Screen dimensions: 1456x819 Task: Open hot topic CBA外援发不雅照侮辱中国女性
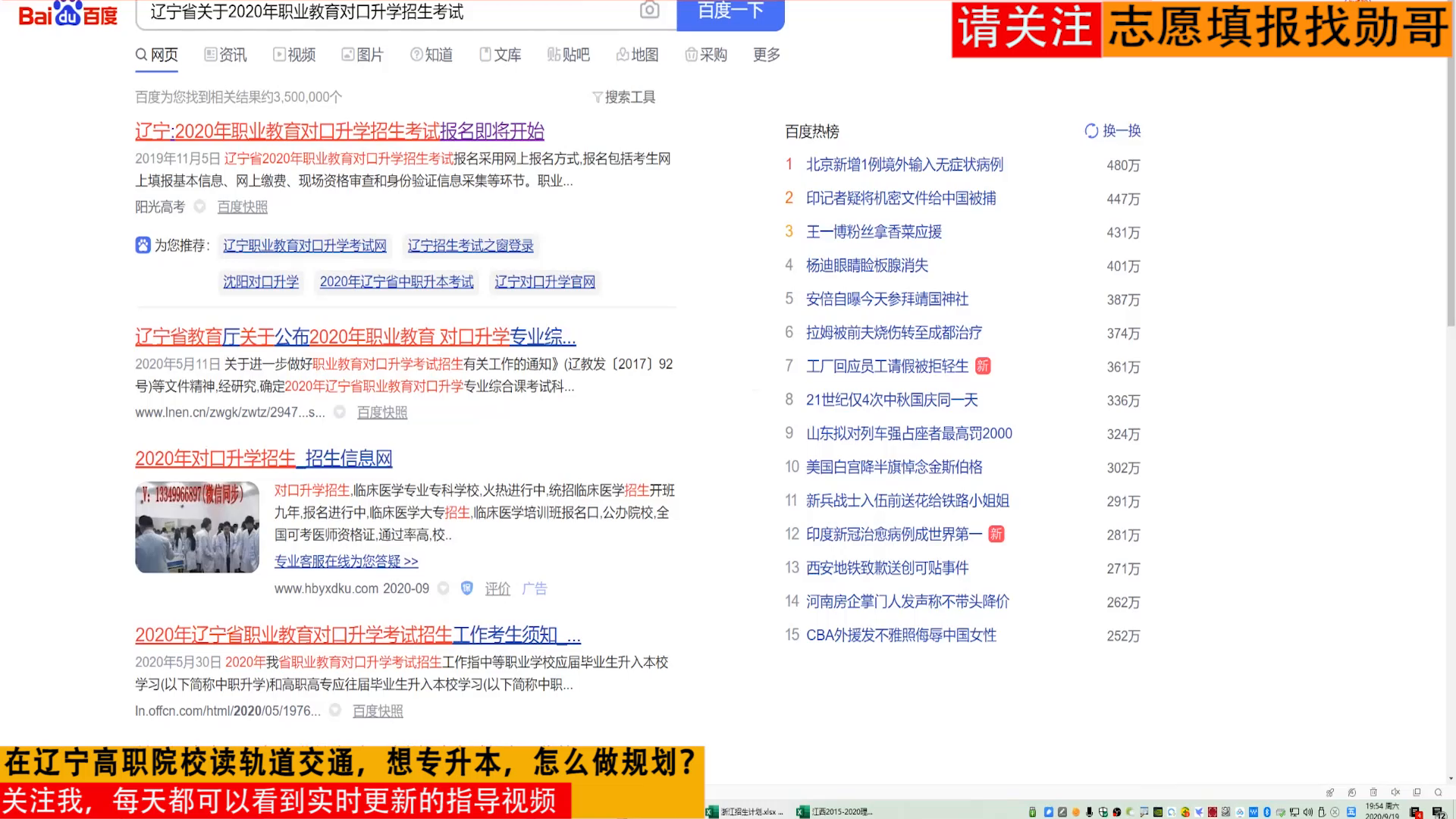[x=901, y=635]
